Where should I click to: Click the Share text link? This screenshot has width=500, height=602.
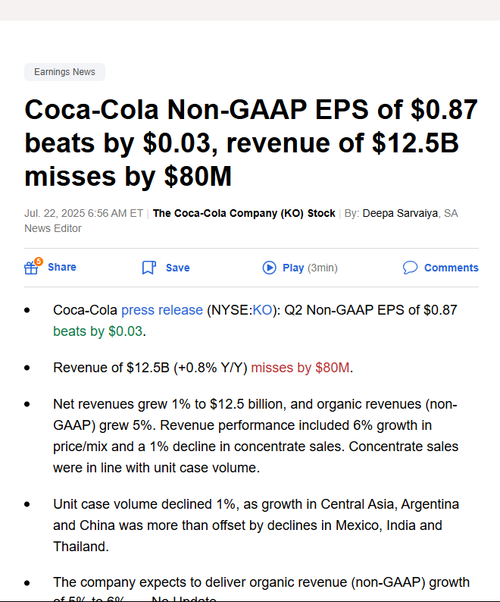pyautogui.click(x=62, y=267)
